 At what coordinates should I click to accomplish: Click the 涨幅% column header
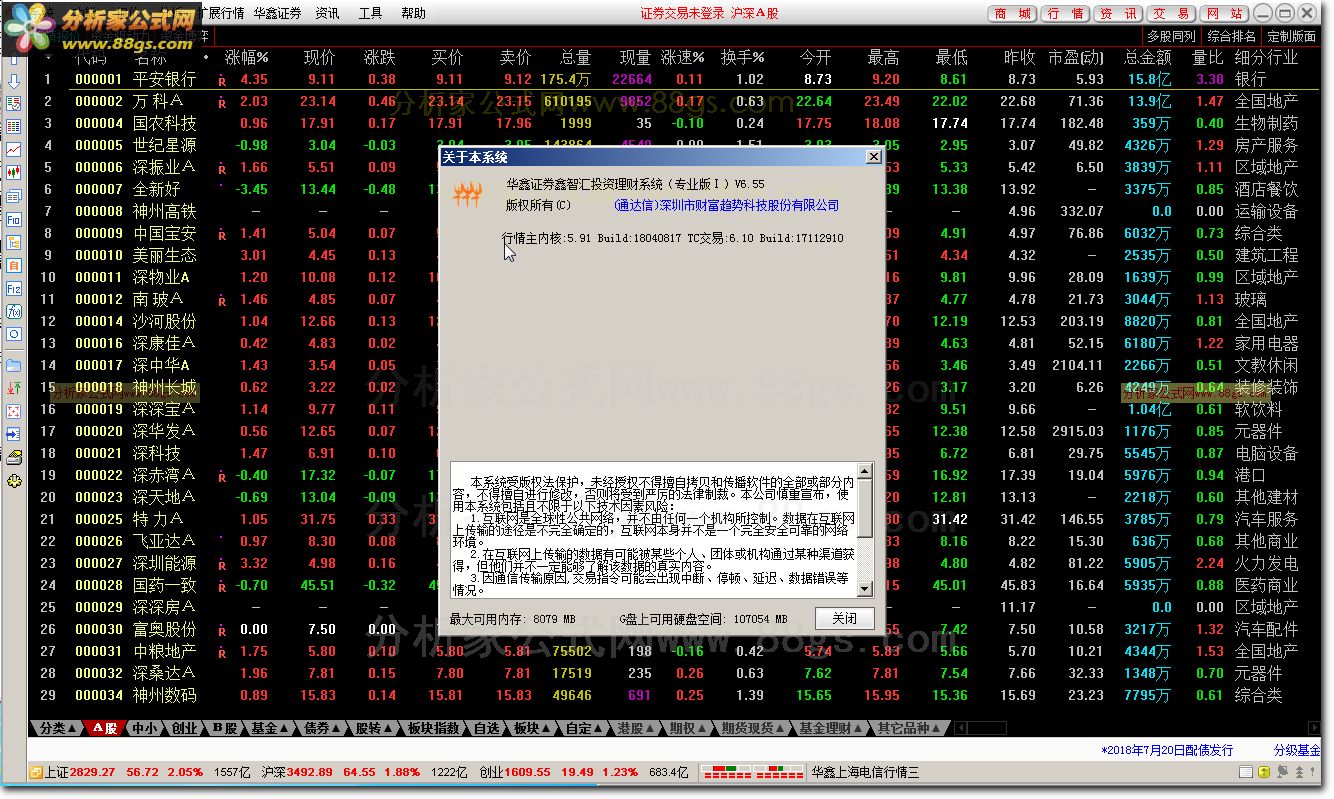pyautogui.click(x=247, y=58)
